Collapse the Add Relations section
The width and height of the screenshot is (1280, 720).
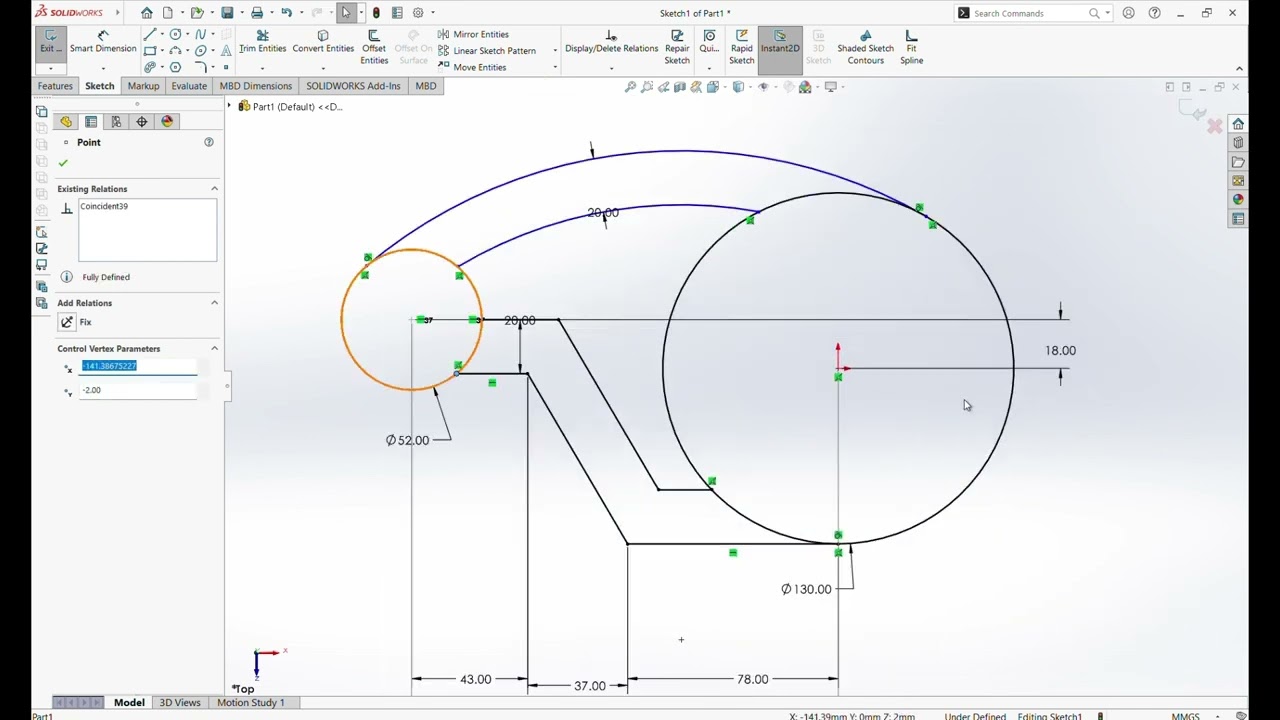click(x=214, y=303)
